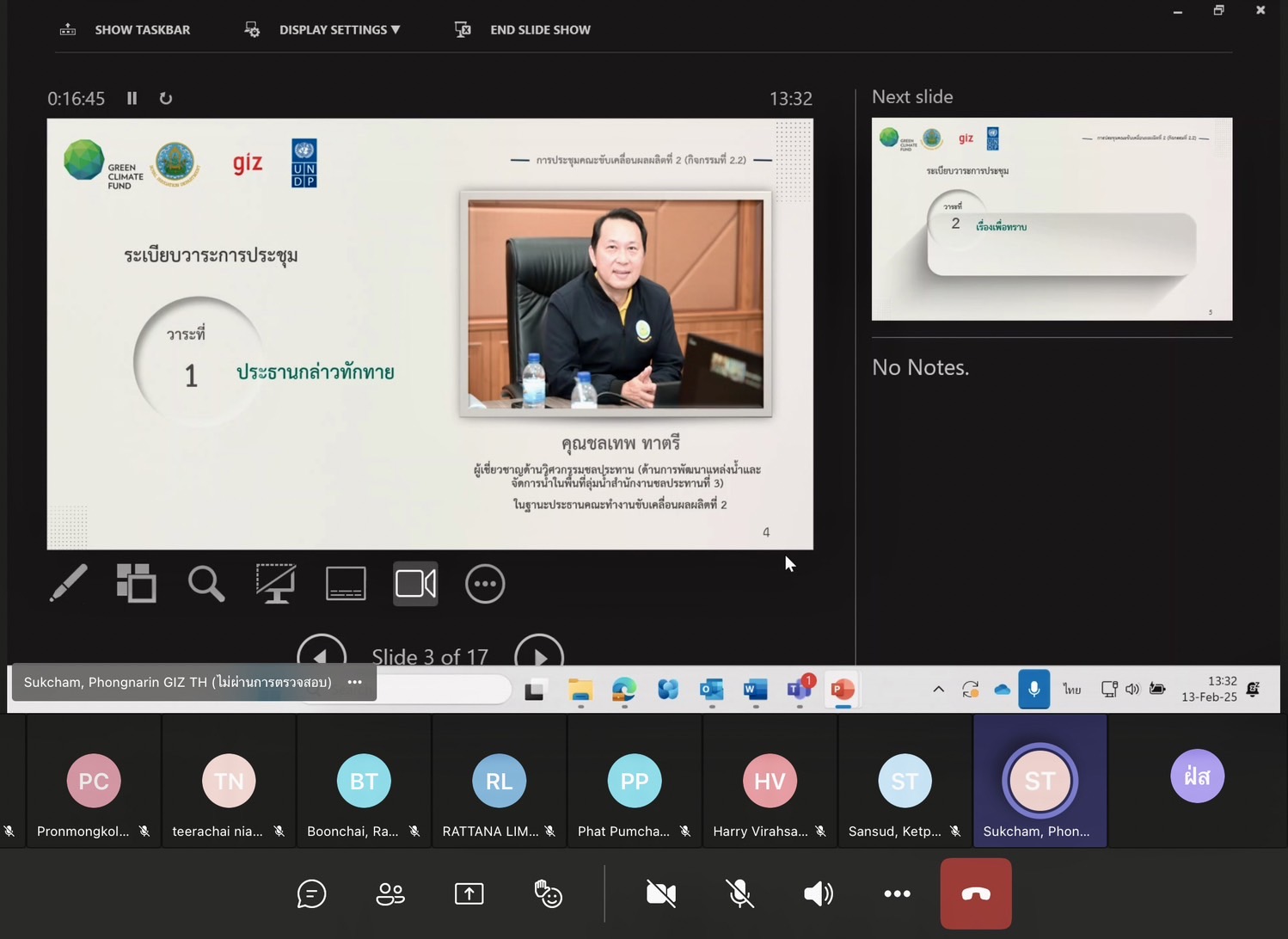Toggle subtitles in presenter view
The height and width of the screenshot is (939, 1288).
click(x=346, y=583)
